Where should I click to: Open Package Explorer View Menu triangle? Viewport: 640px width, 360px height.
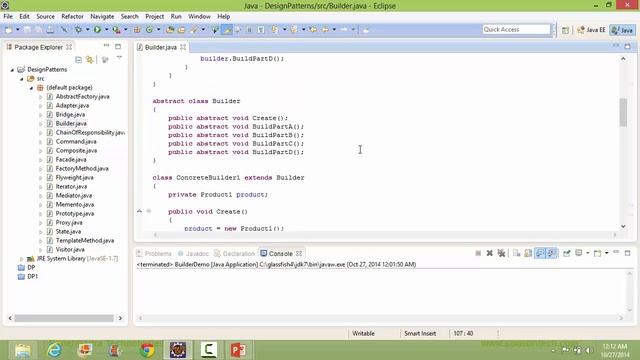click(119, 58)
